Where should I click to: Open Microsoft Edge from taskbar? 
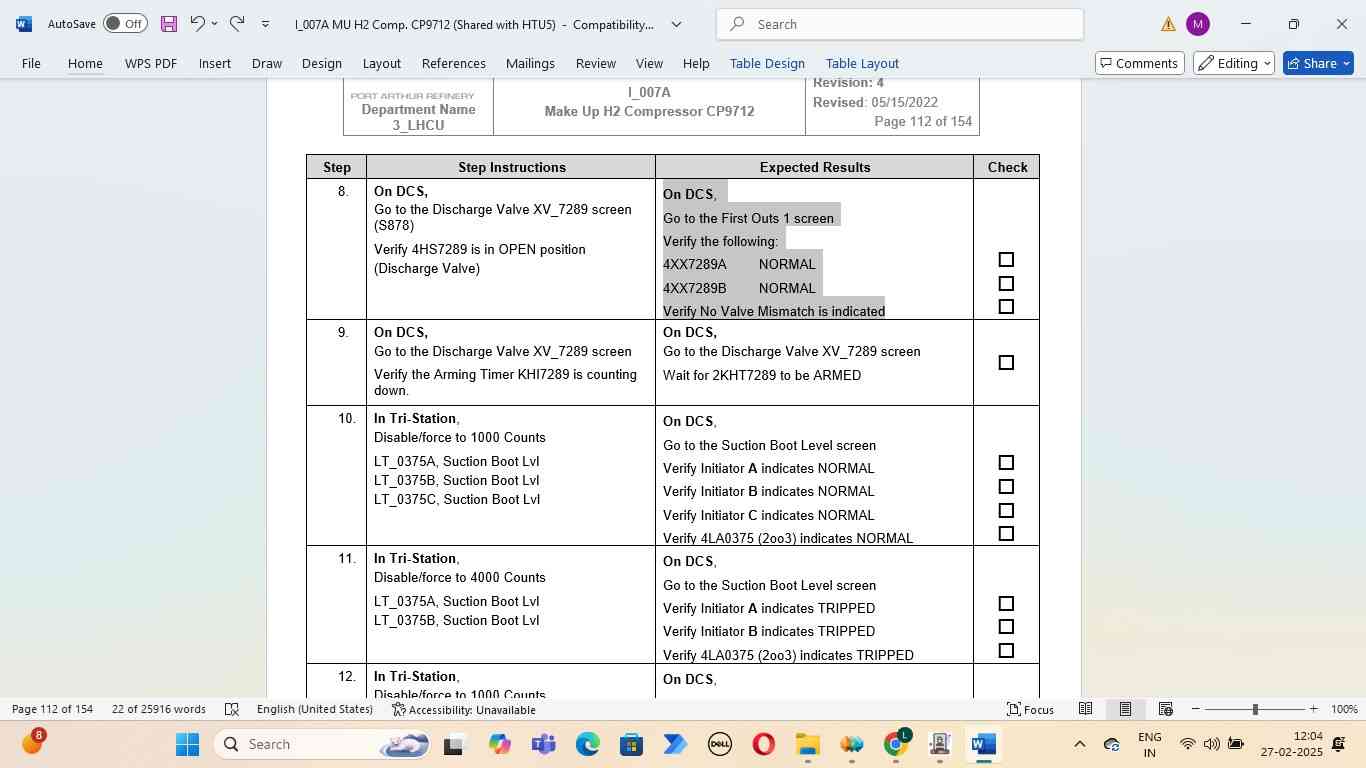coord(587,744)
